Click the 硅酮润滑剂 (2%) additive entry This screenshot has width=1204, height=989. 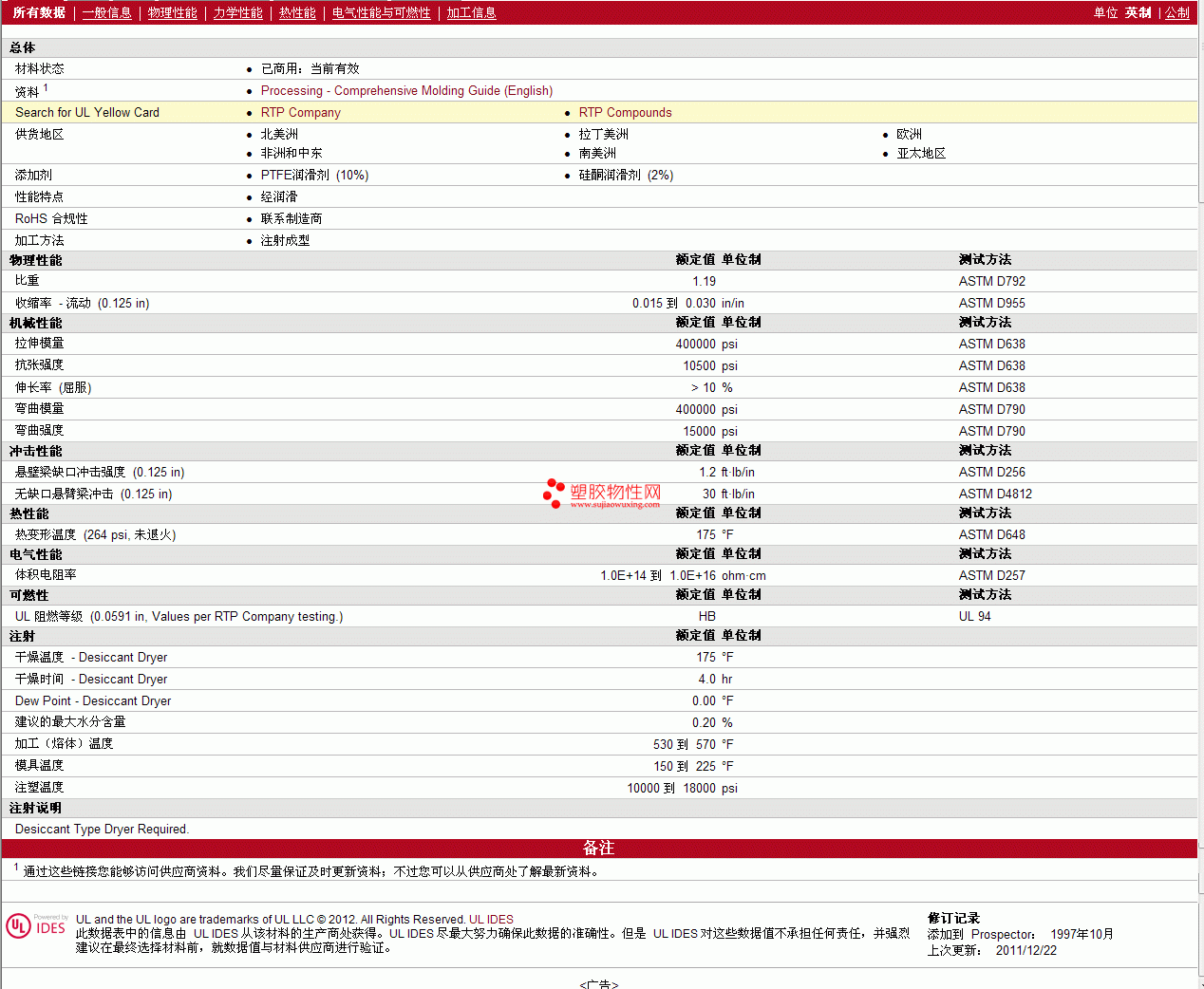626,175
